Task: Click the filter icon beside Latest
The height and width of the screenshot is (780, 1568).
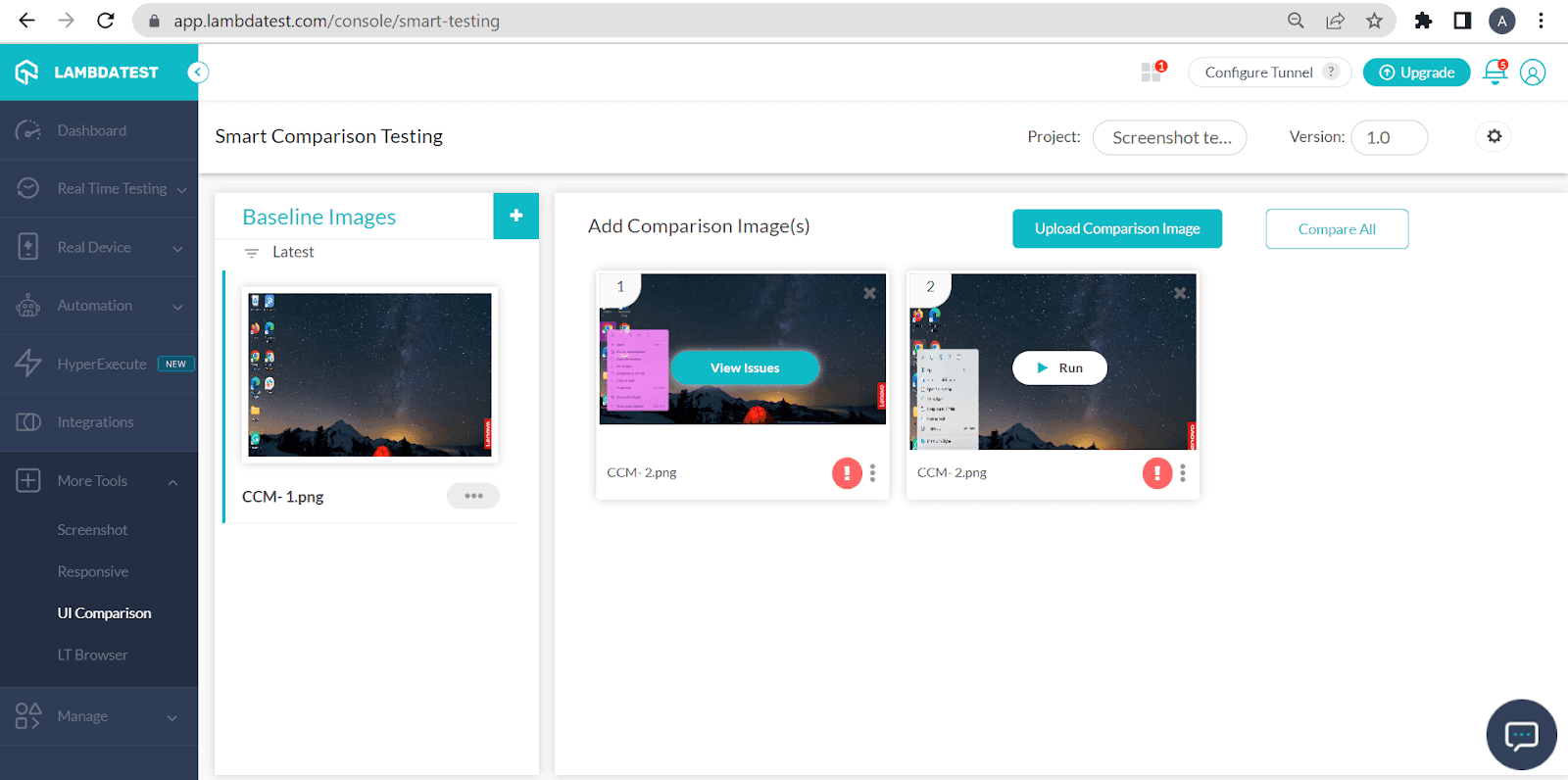Action: [252, 253]
